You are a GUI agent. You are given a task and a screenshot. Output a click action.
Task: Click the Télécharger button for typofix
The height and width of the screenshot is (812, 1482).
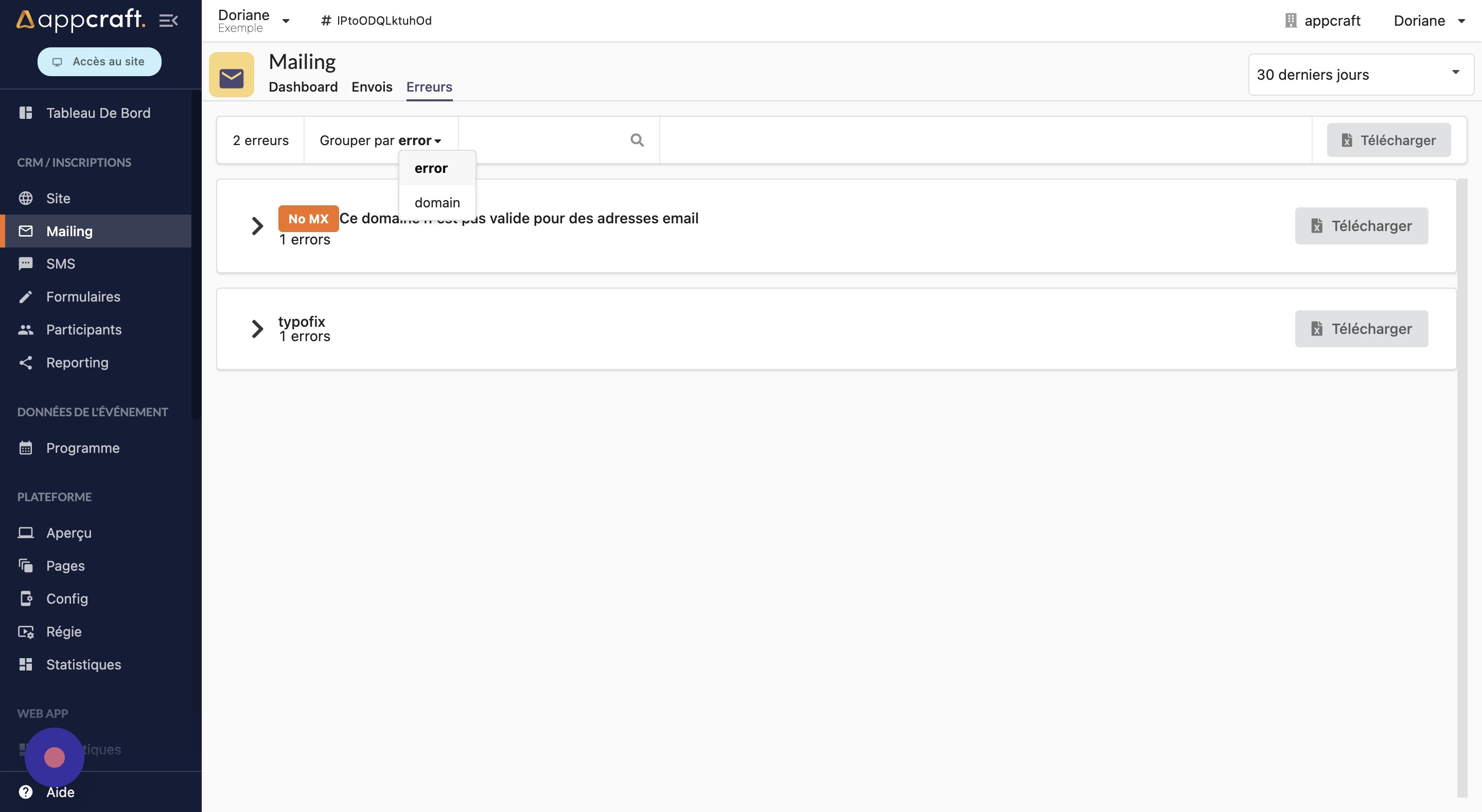[1361, 328]
